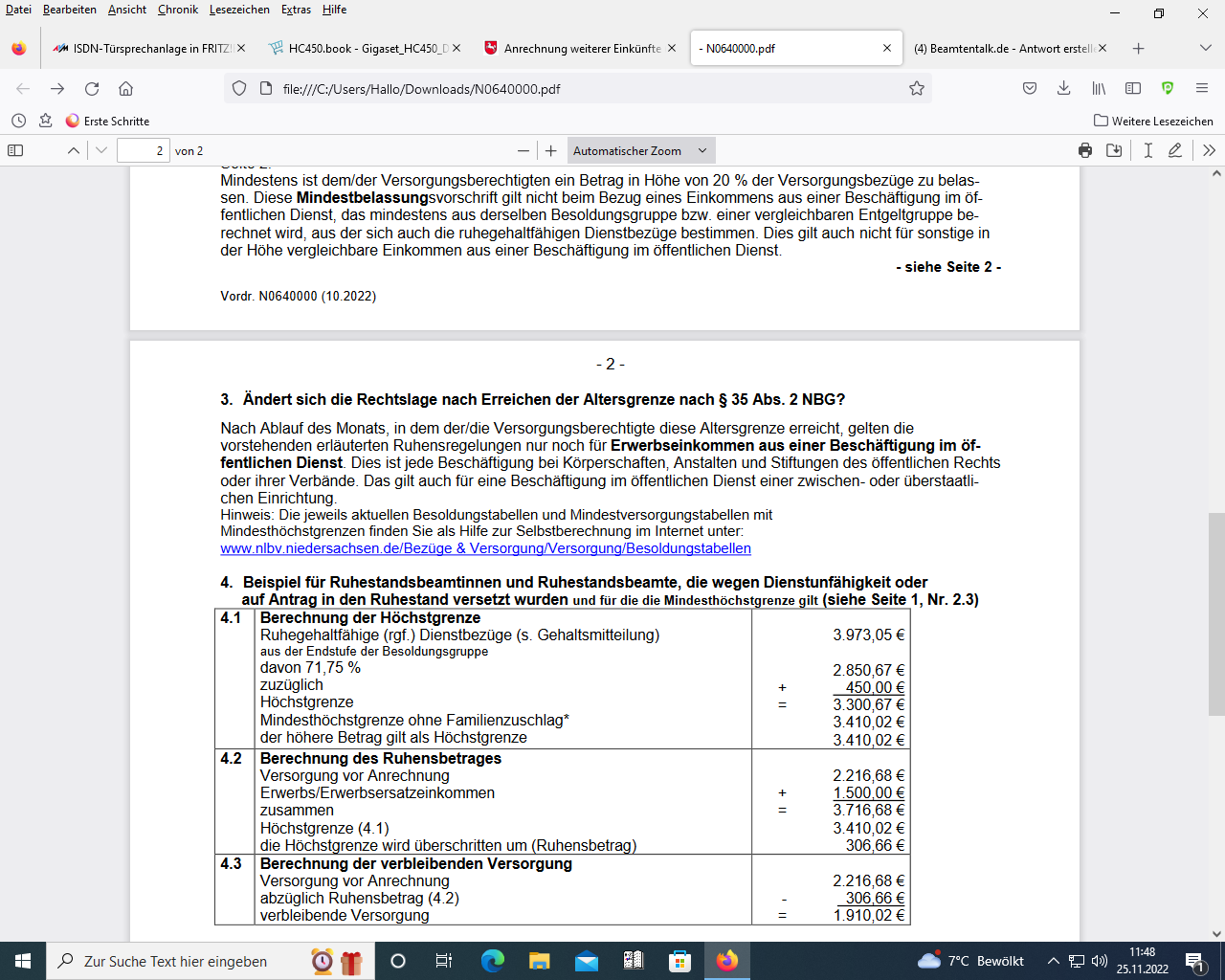Go to the previous PDF page

pyautogui.click(x=73, y=150)
